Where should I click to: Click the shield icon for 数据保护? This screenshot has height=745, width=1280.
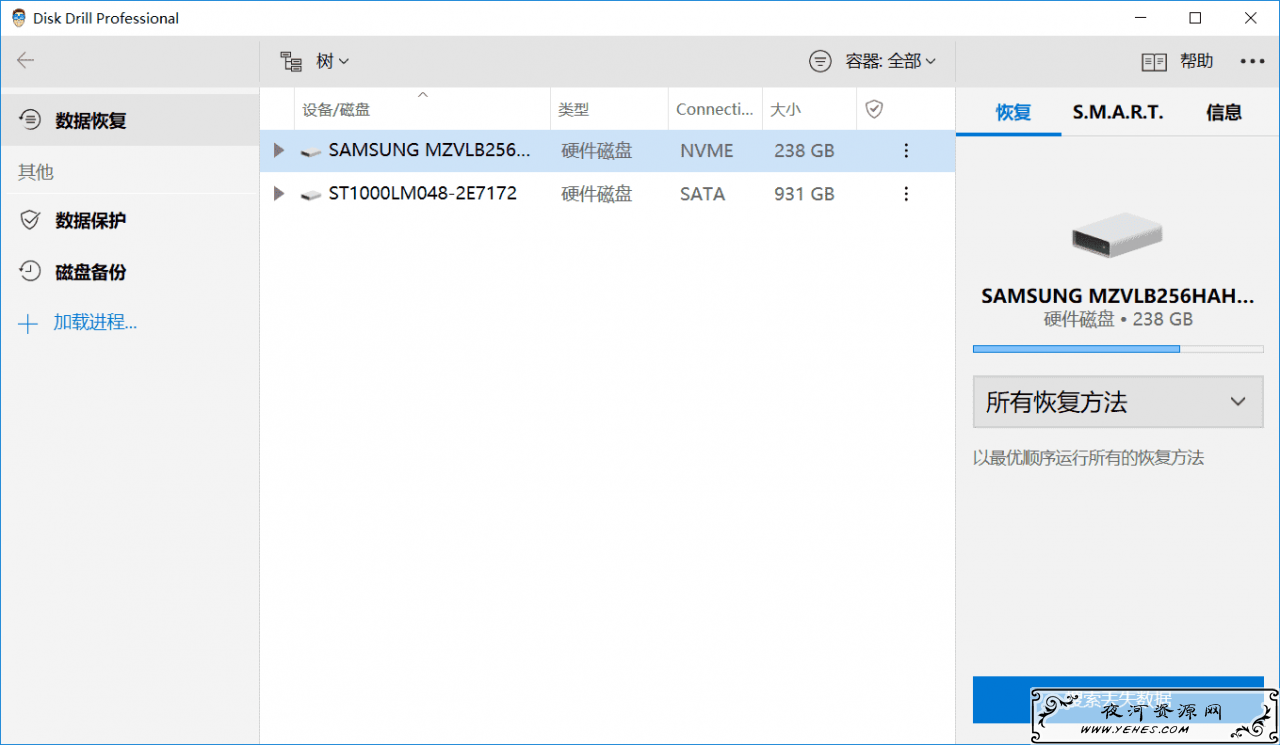point(30,220)
